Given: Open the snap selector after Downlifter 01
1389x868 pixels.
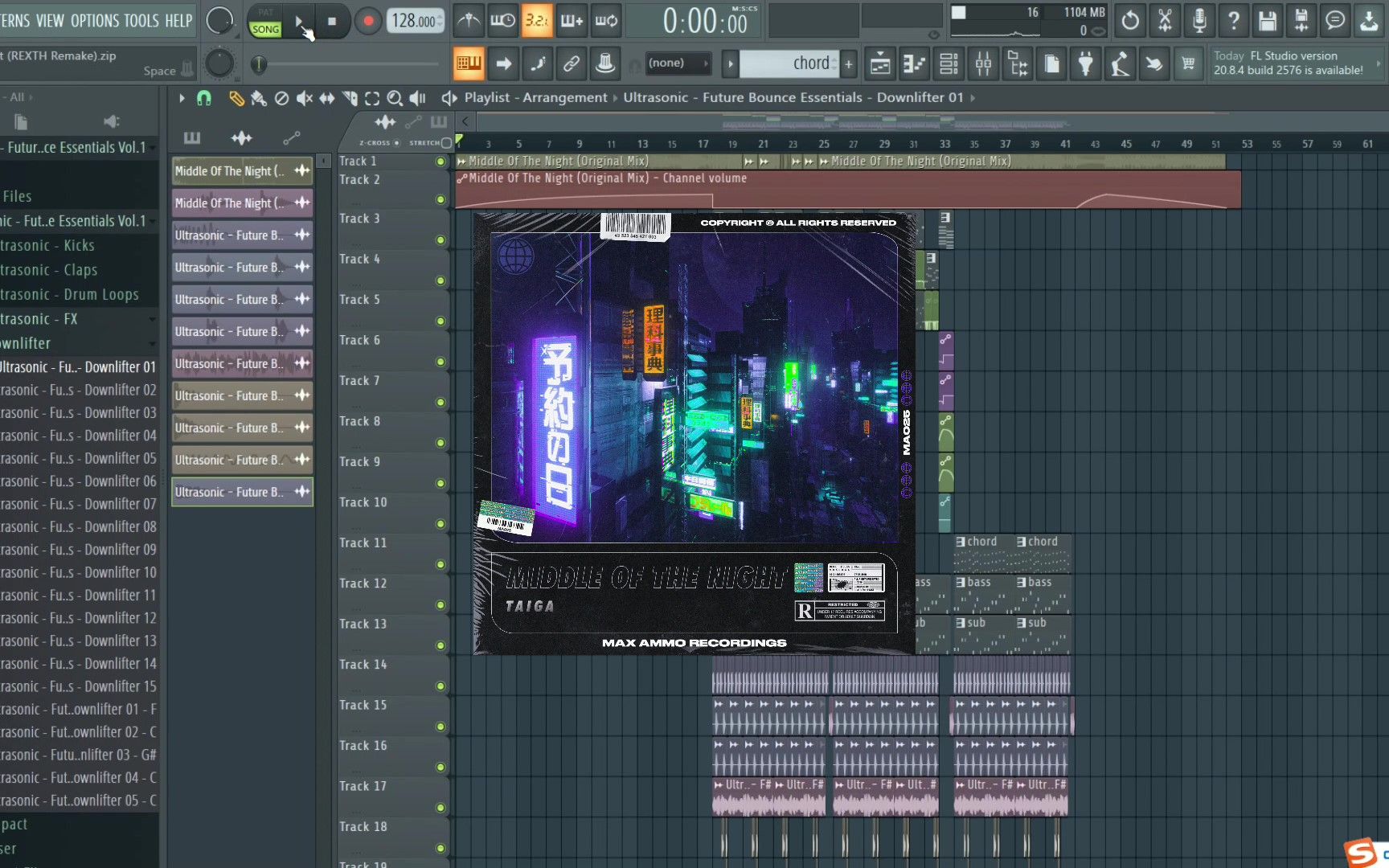Looking at the screenshot, I should point(973,97).
